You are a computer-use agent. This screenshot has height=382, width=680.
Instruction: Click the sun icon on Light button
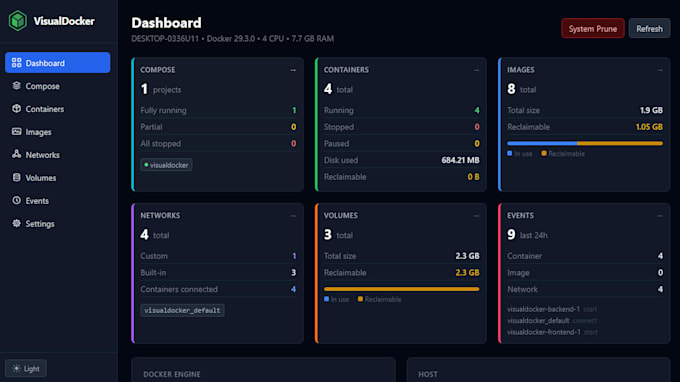click(x=16, y=369)
